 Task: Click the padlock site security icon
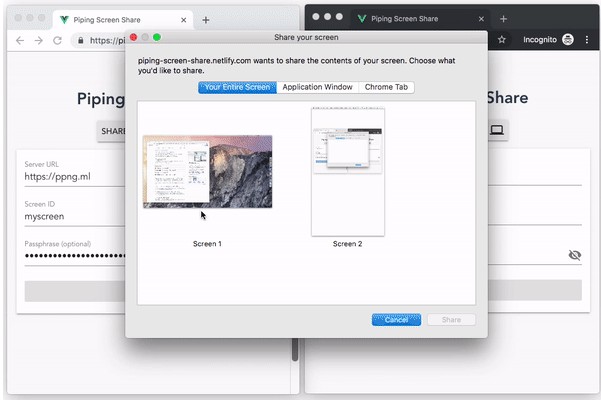point(78,40)
